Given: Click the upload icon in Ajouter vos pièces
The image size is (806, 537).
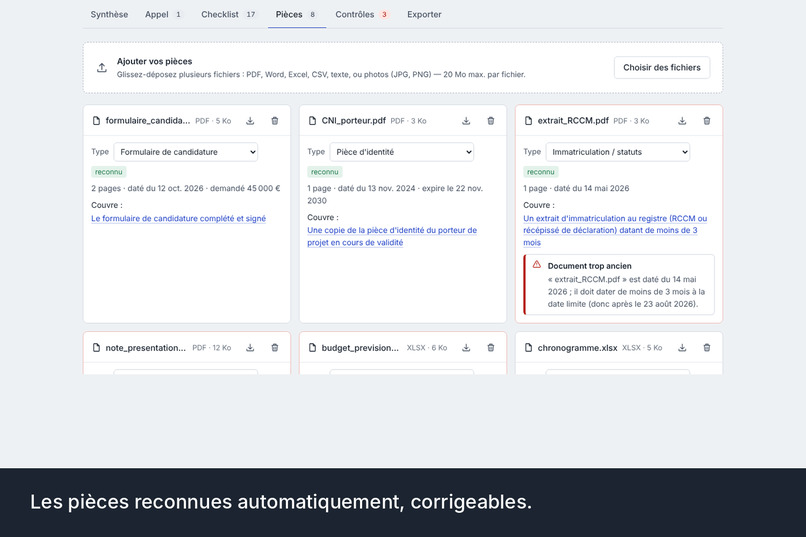Looking at the screenshot, I should (x=102, y=68).
